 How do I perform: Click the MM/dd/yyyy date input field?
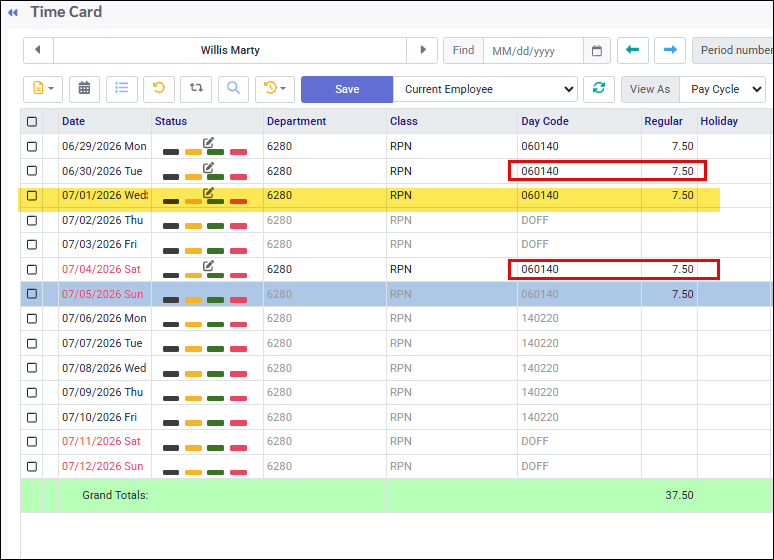(x=534, y=50)
